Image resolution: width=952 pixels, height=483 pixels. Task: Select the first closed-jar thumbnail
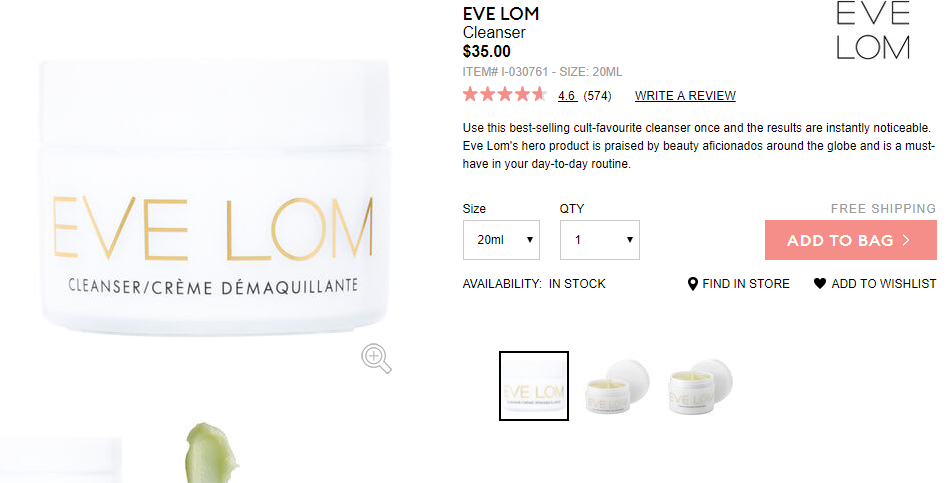point(534,386)
